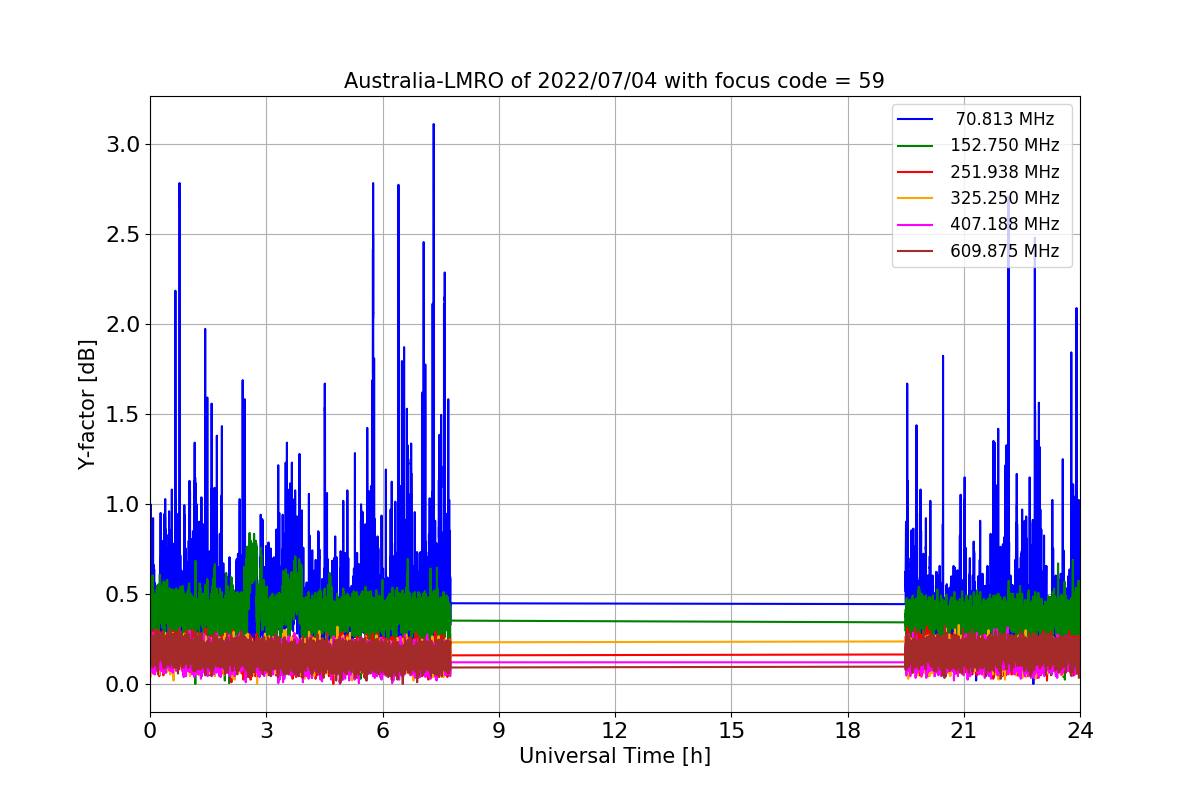Select the 251.938 MHz legend label
Image resolution: width=1200 pixels, height=800 pixels.
[1005, 172]
